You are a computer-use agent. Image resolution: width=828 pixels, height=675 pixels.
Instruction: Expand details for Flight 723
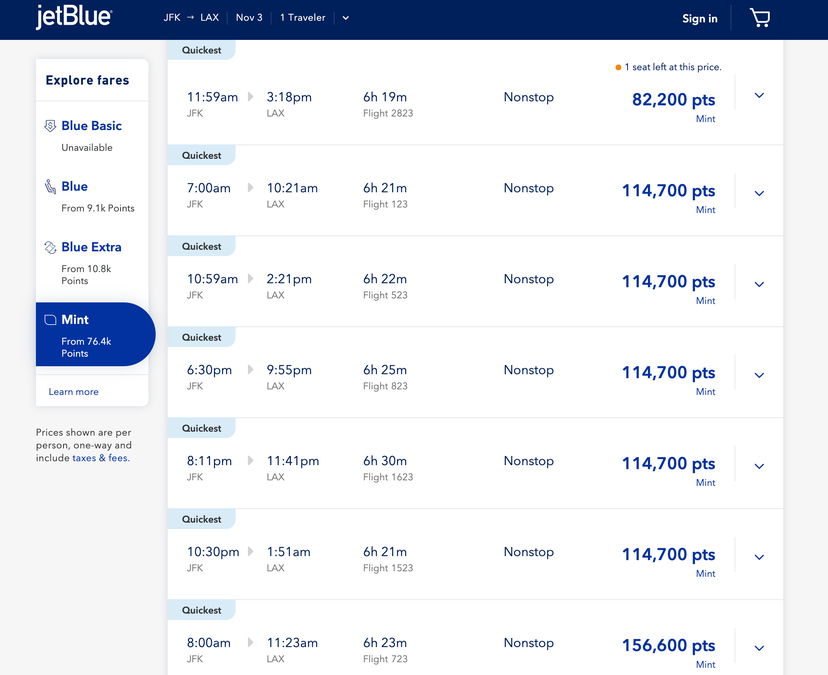[759, 648]
